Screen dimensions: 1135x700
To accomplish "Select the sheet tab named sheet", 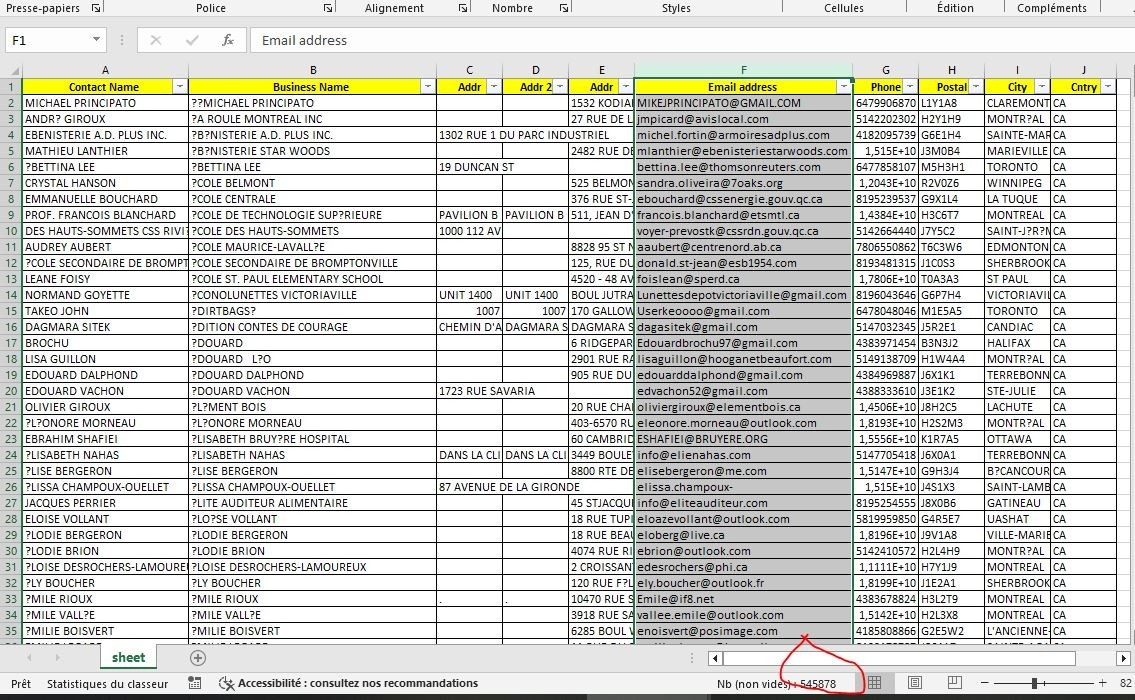I will 128,657.
